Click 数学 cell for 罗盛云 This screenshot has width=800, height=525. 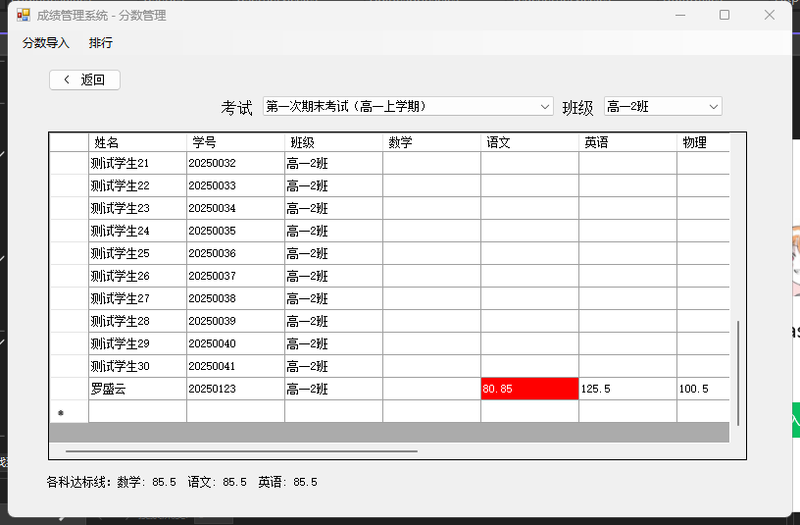tap(432, 389)
